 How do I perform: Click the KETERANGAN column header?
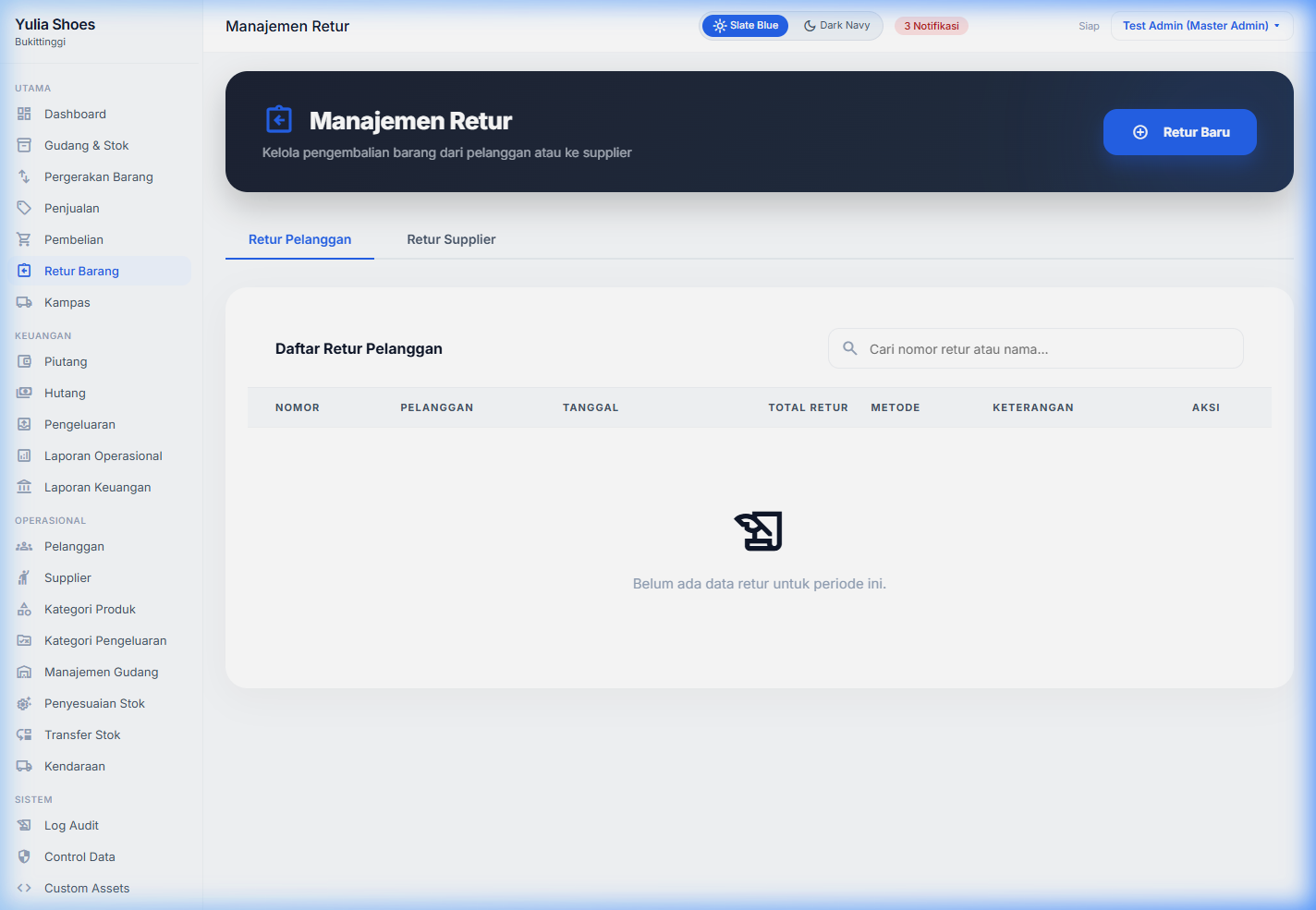(x=1033, y=407)
